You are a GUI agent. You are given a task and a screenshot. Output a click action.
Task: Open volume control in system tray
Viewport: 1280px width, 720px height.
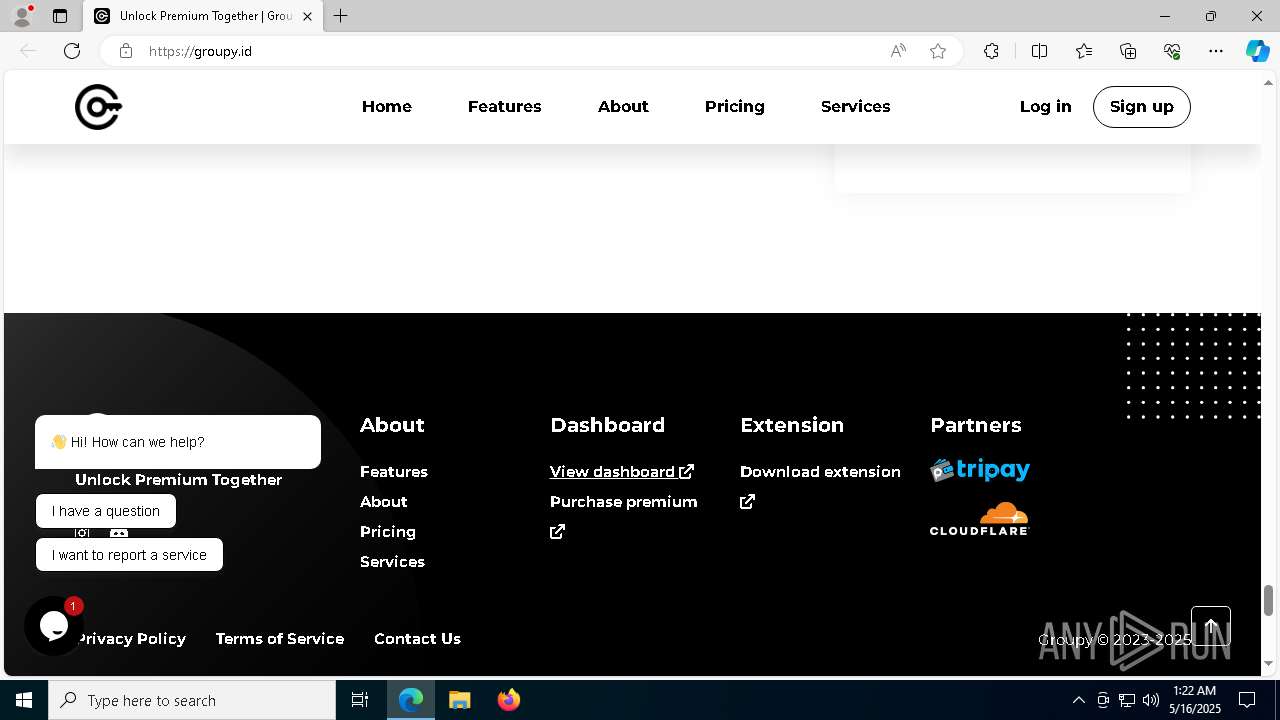pyautogui.click(x=1151, y=700)
